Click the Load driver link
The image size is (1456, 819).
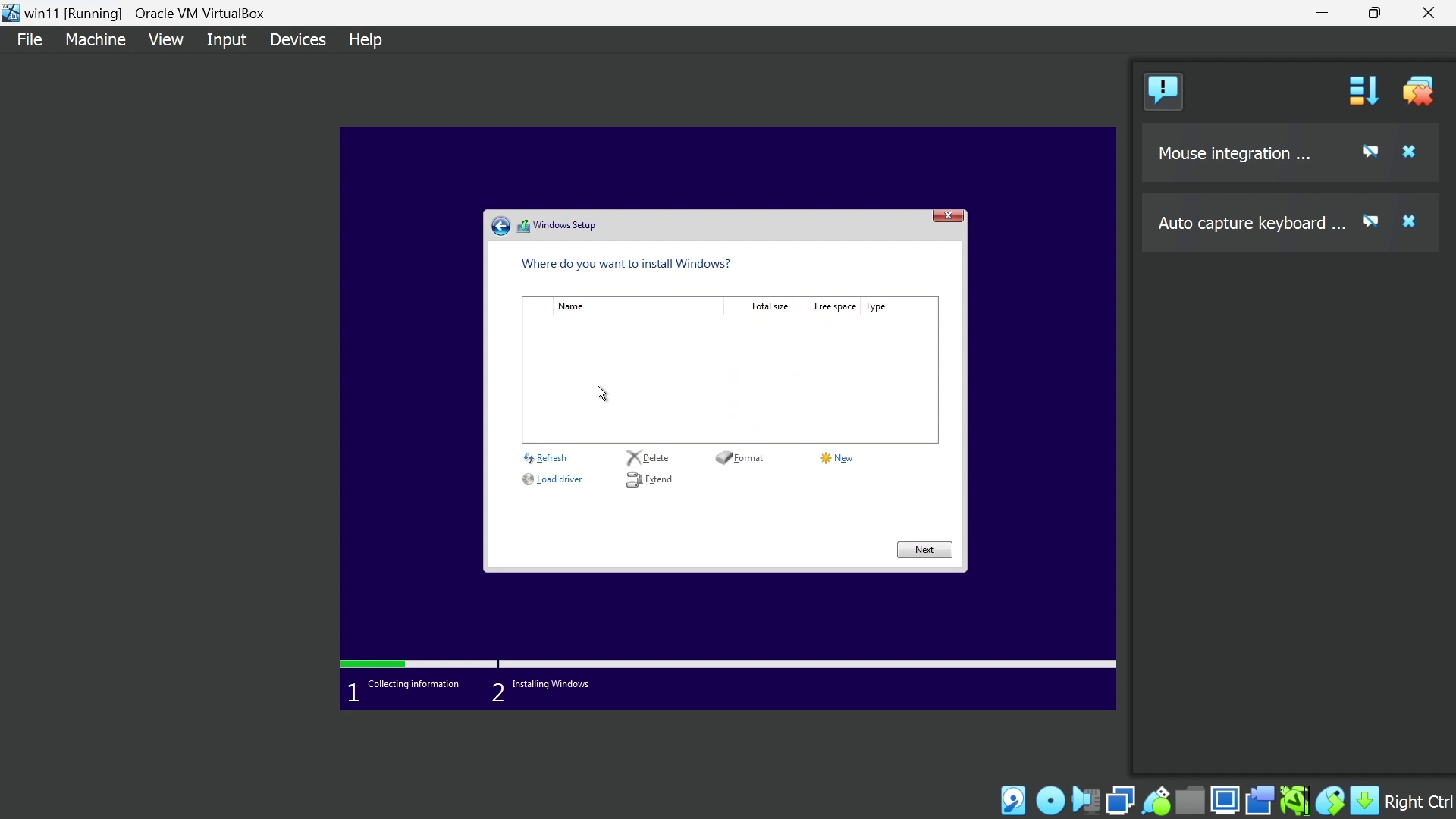(559, 479)
